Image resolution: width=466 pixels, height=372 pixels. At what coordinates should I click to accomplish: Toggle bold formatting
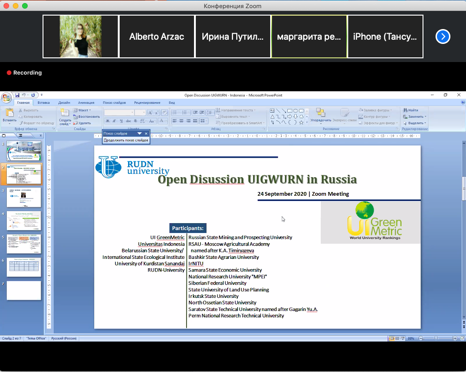pyautogui.click(x=108, y=121)
